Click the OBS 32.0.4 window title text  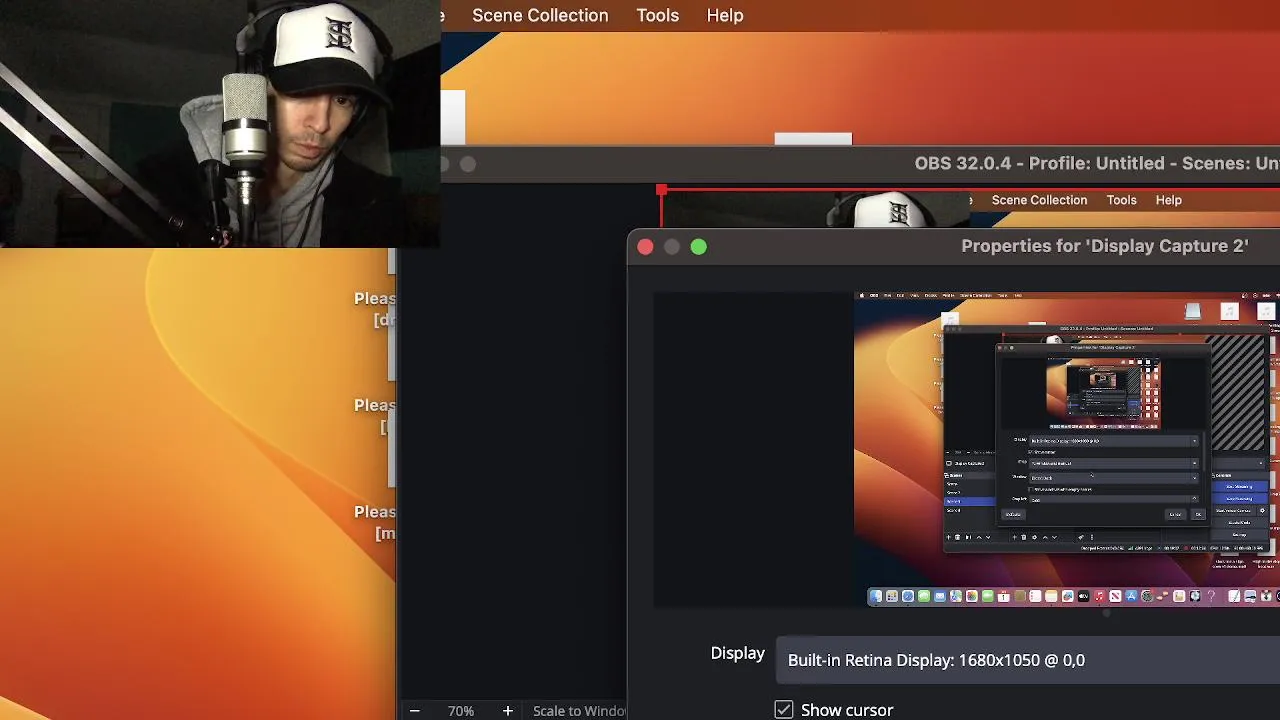click(x=1097, y=163)
